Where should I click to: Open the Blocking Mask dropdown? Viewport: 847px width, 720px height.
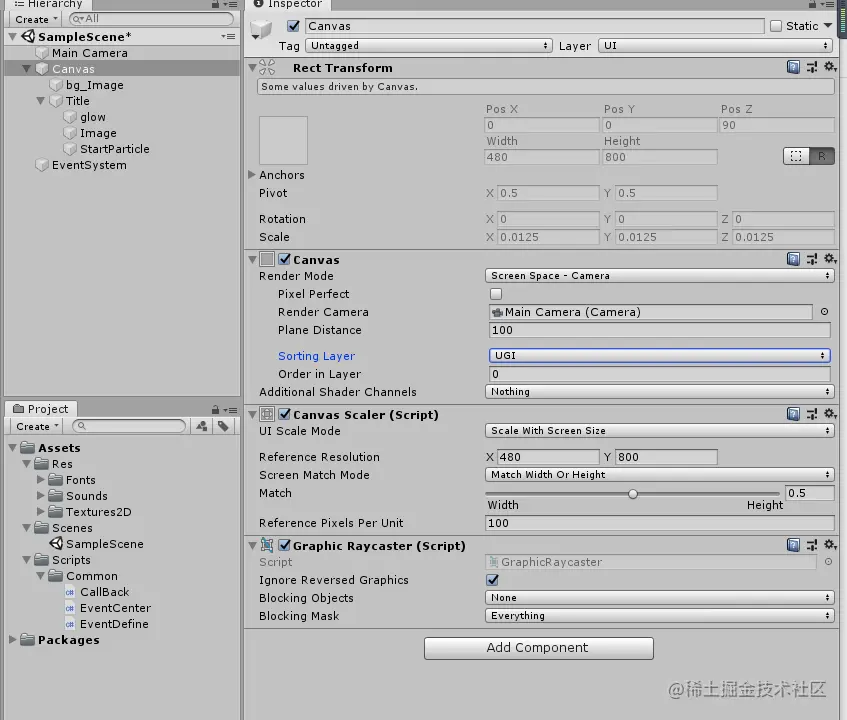point(660,615)
